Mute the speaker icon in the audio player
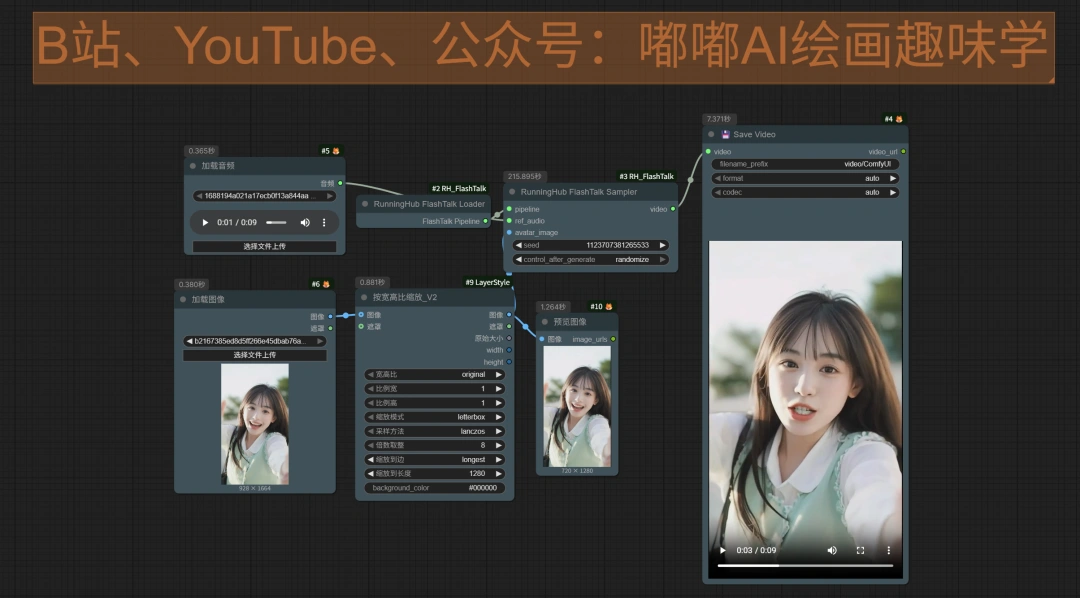Viewport: 1080px width, 598px height. (304, 222)
